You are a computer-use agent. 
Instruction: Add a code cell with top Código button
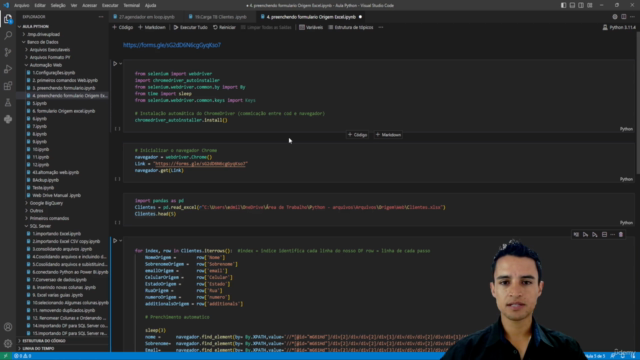coord(123,27)
